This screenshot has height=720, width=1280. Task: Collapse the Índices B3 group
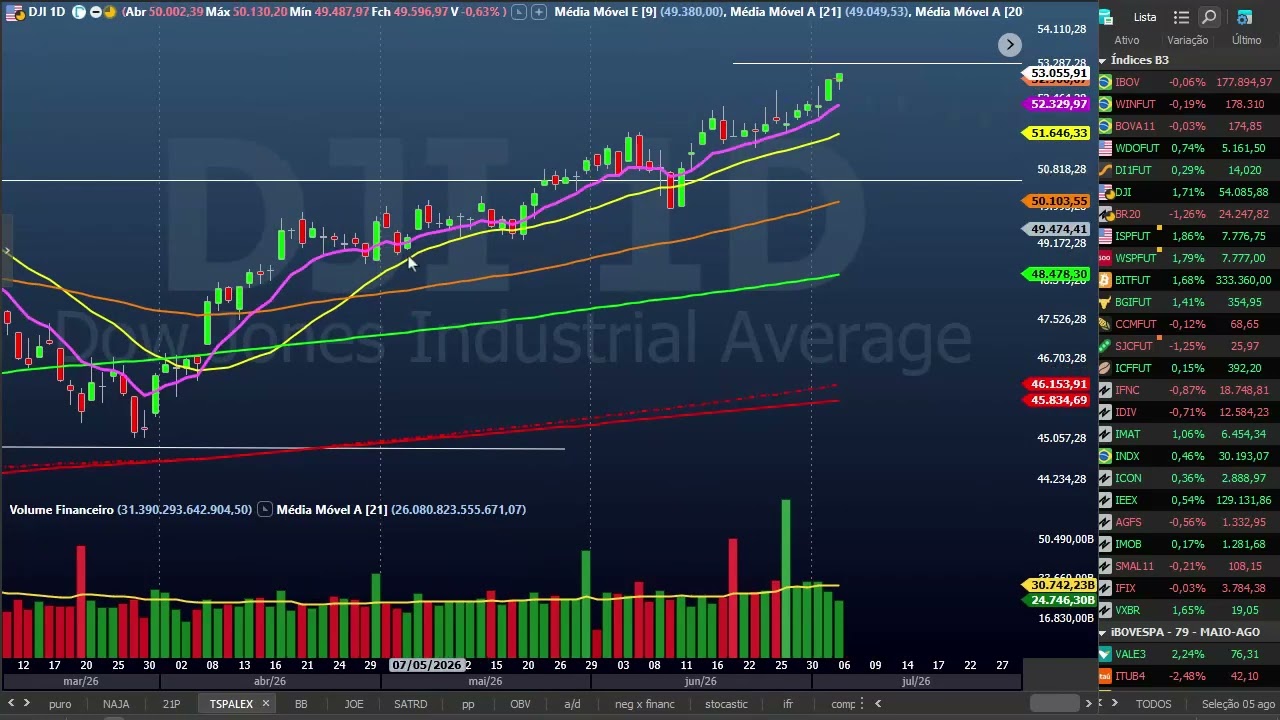tap(1103, 60)
